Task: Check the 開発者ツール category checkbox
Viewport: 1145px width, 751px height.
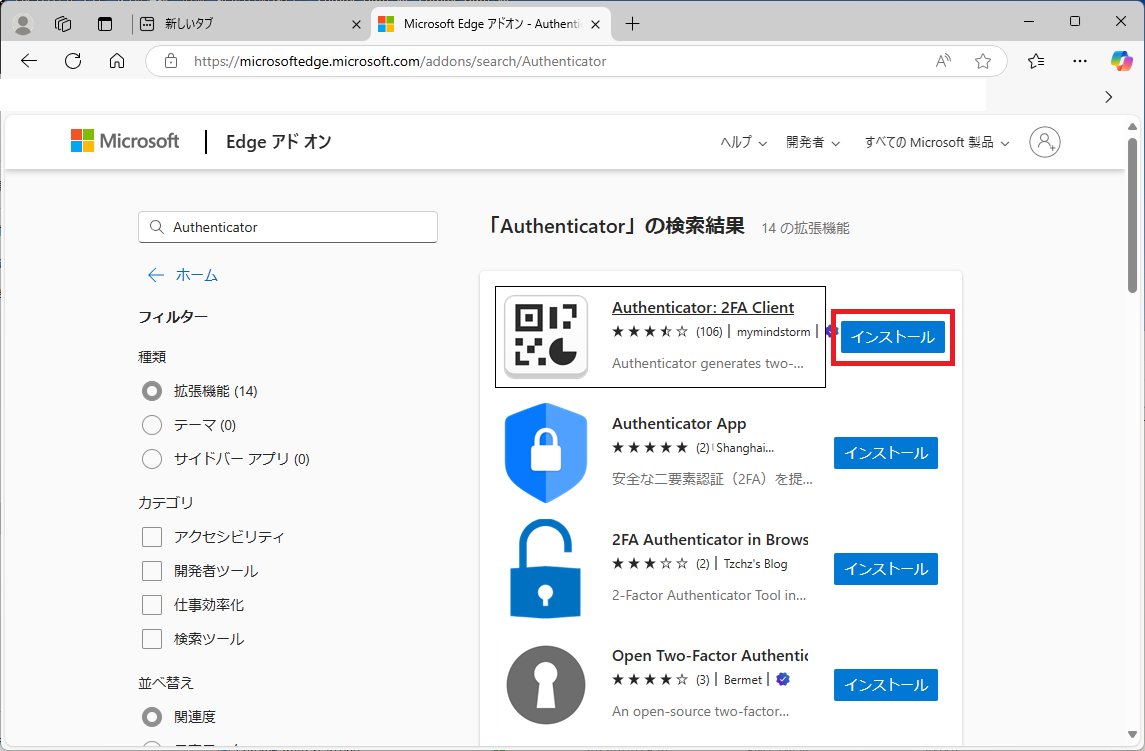Action: [x=151, y=570]
